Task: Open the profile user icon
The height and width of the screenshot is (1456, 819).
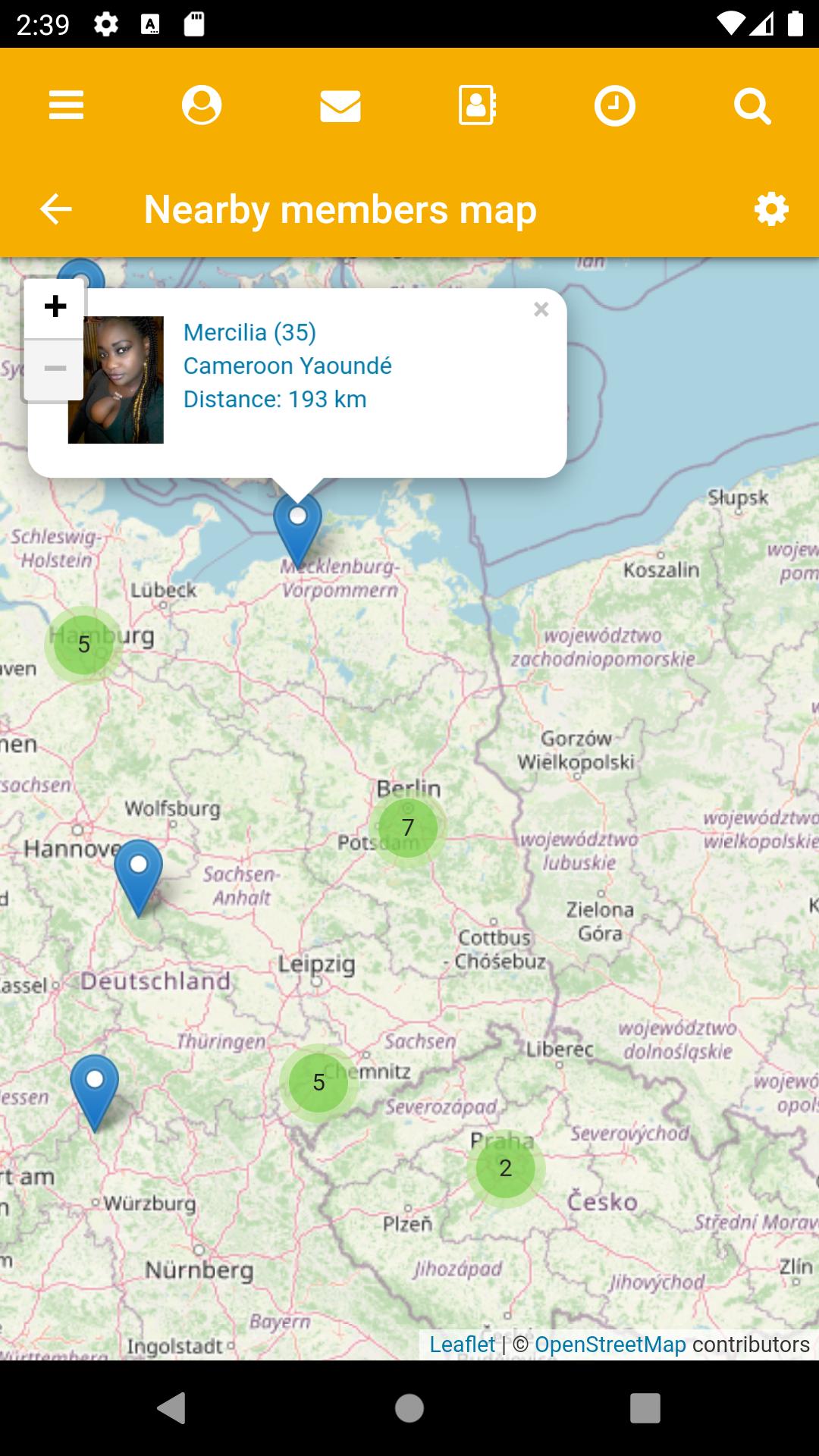Action: coord(202,105)
